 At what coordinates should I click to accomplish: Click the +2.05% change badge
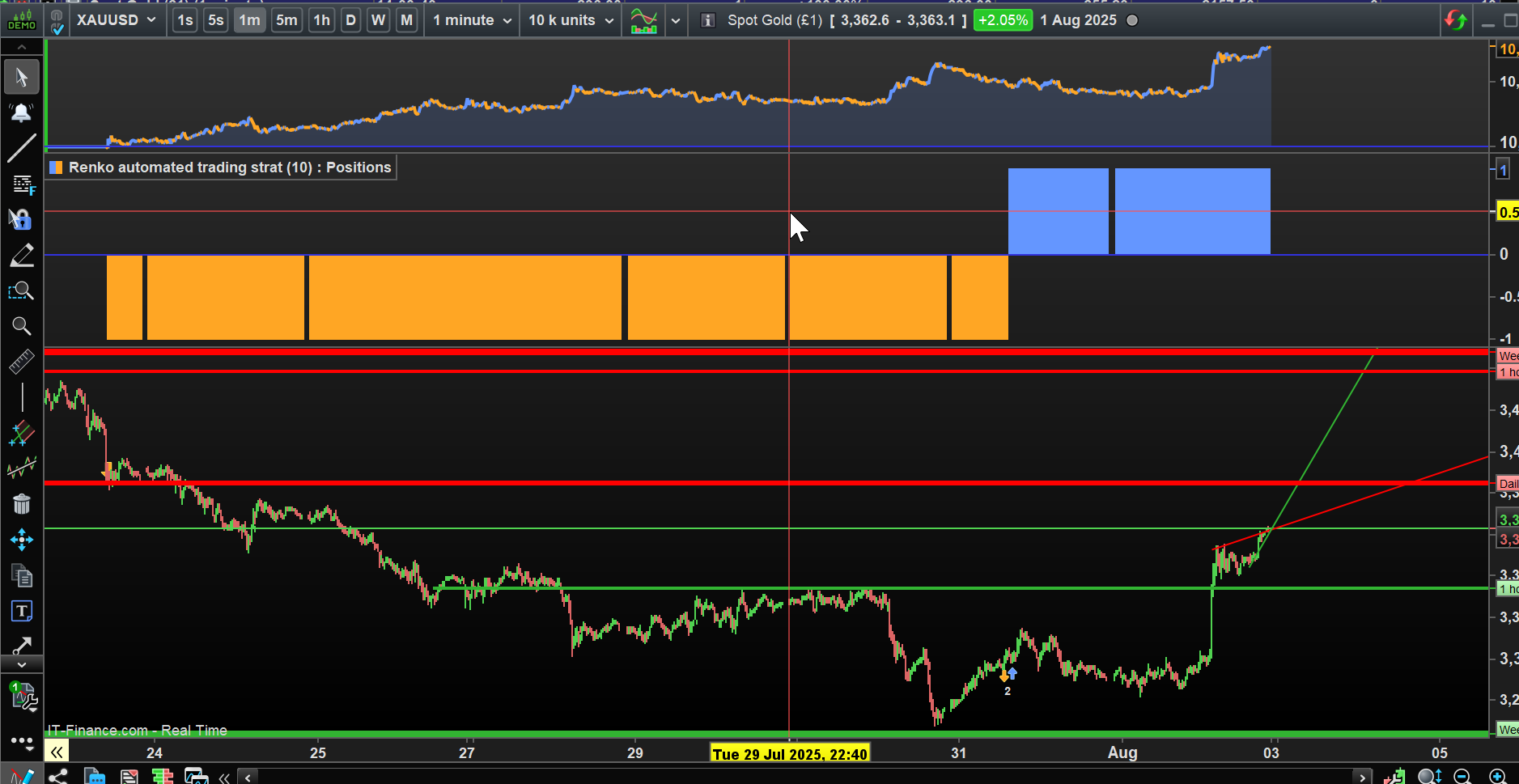pyautogui.click(x=1003, y=20)
